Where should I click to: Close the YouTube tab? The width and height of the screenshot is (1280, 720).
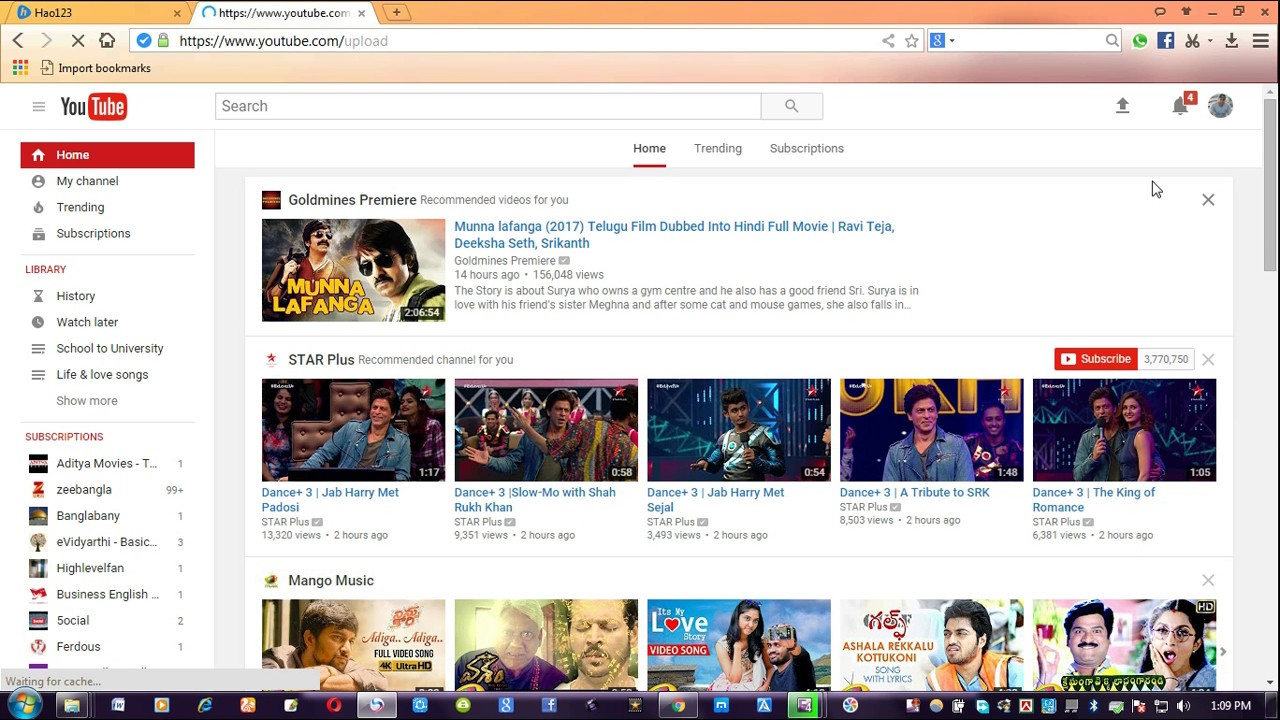[x=361, y=13]
